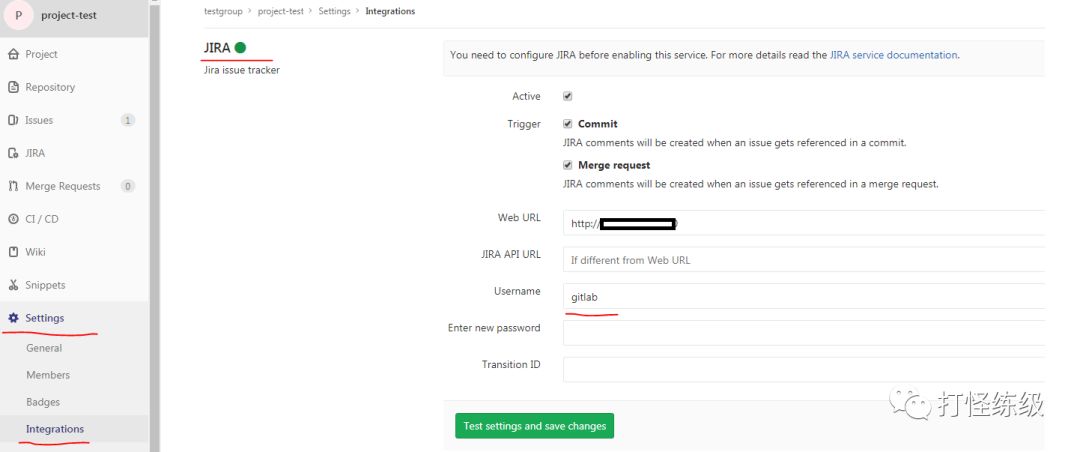
Task: Click project-test in the breadcrumb
Action: pyautogui.click(x=280, y=11)
